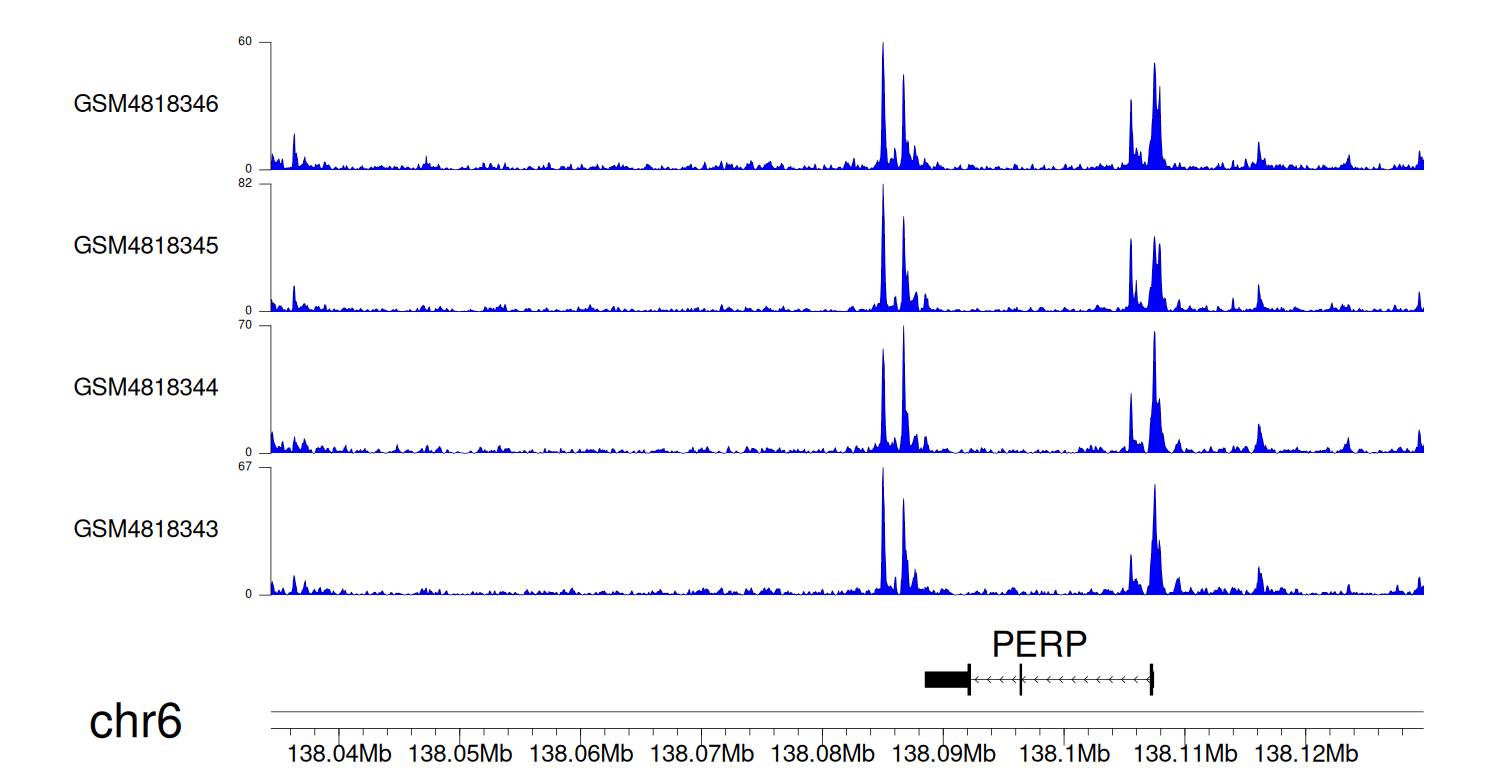Select the y-axis maximum value 70
The width and height of the screenshot is (1500, 780).
(245, 326)
